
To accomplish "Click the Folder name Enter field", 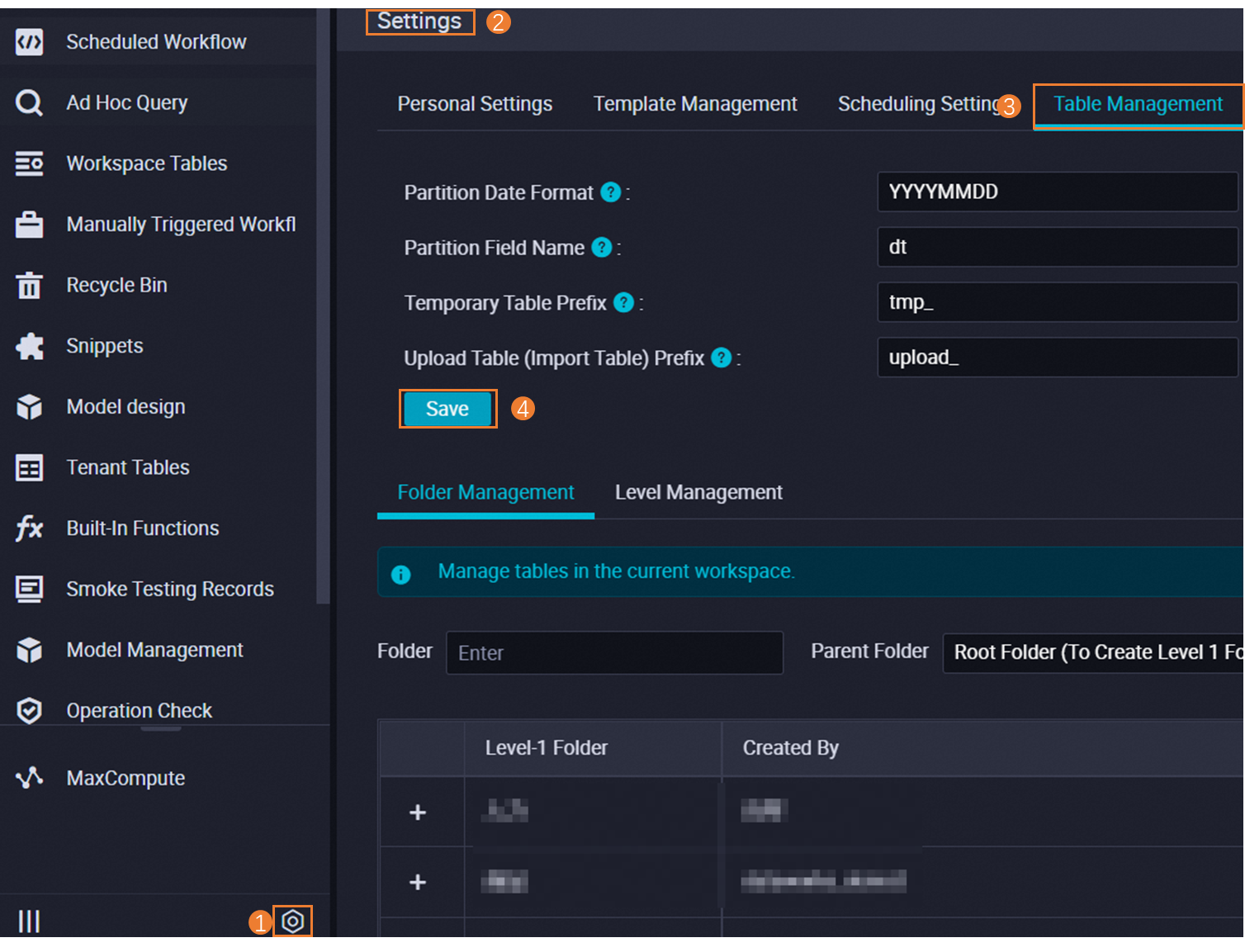I will pyautogui.click(x=614, y=653).
